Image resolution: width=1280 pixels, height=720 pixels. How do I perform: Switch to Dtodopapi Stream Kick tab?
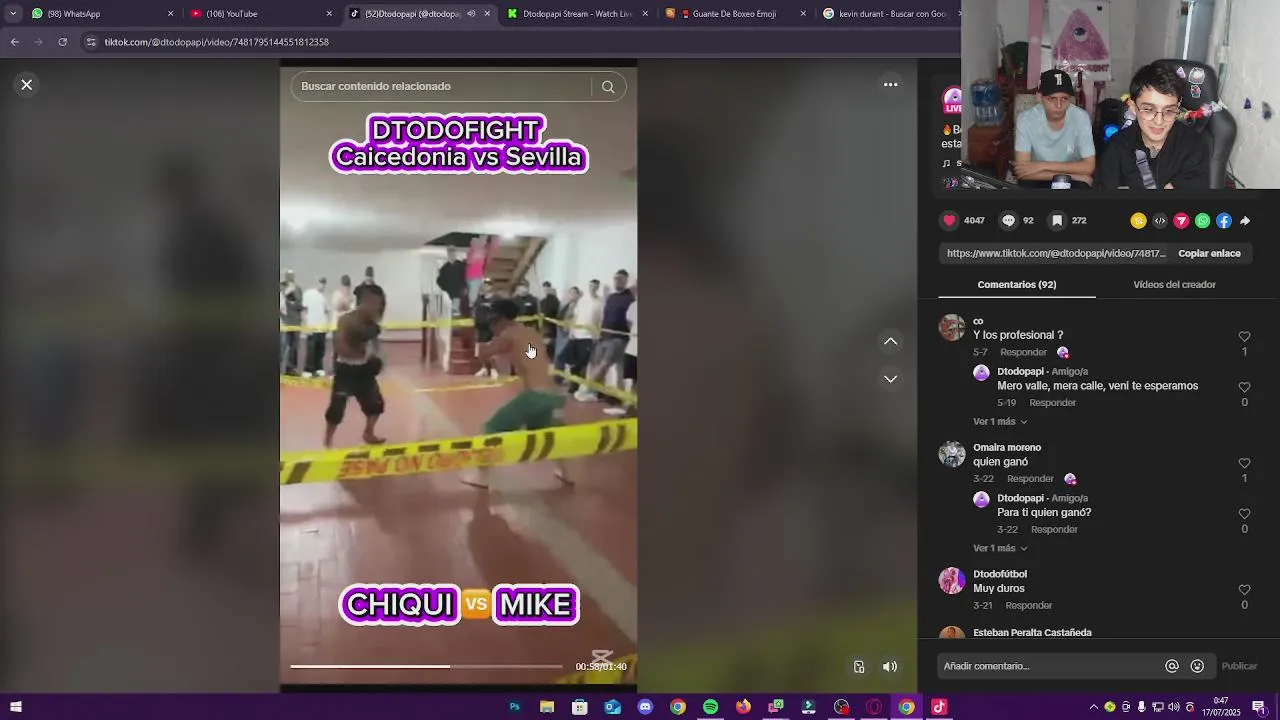[578, 14]
